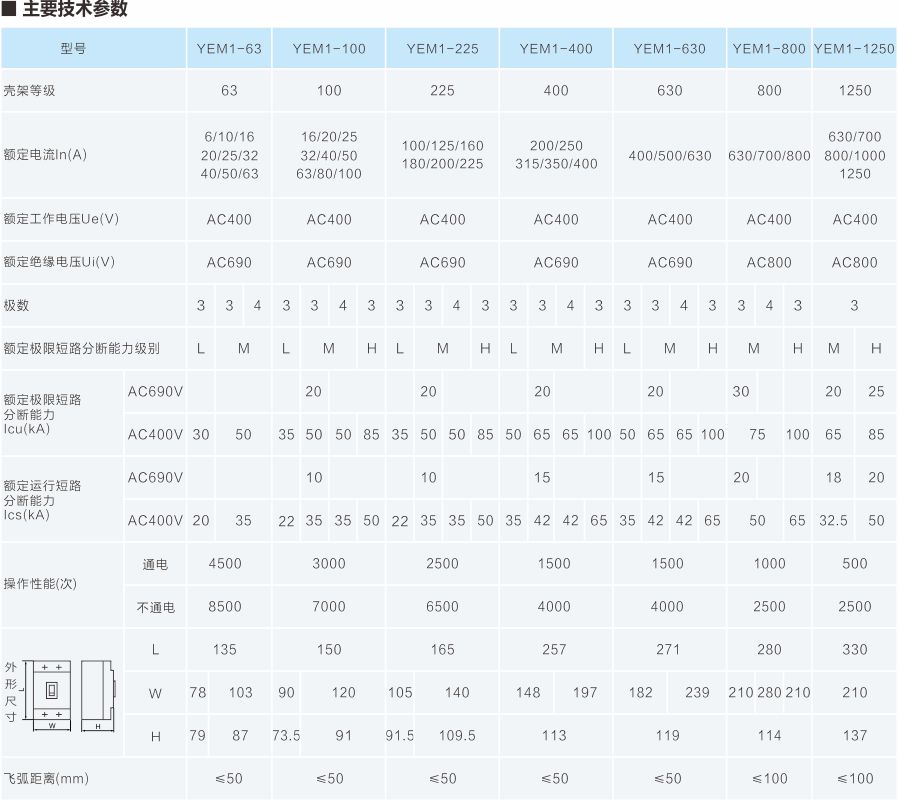This screenshot has width=898, height=801.
Task: Select frame grade value 225
Action: [x=442, y=90]
